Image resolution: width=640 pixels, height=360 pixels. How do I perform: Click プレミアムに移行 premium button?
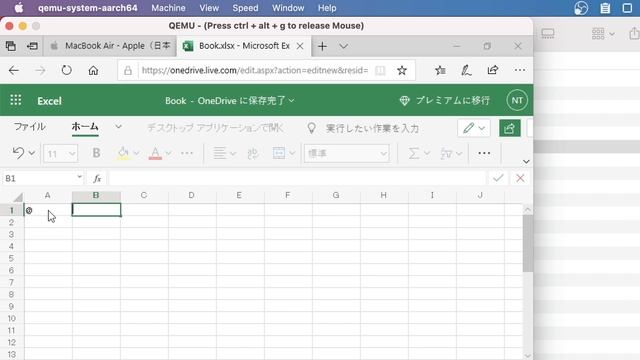click(x=444, y=100)
